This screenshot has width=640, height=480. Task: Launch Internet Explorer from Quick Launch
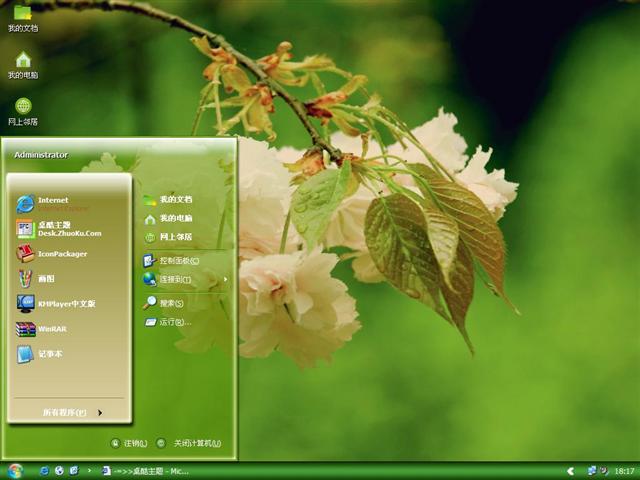tap(44, 471)
